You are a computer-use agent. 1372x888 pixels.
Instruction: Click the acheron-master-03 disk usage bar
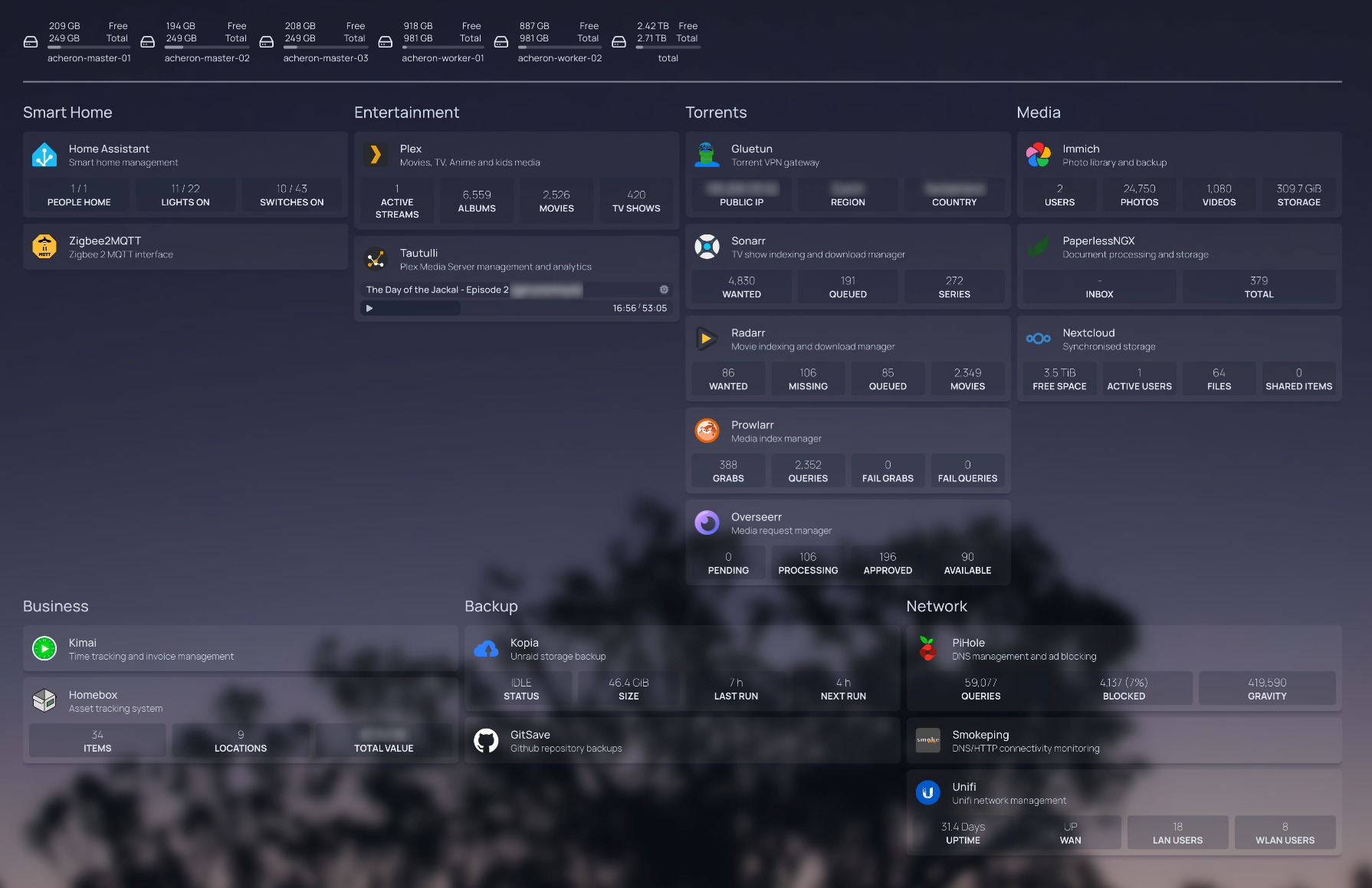point(326,48)
